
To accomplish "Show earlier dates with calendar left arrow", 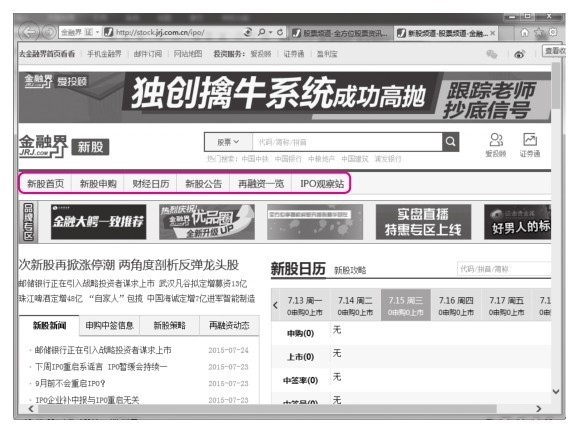I will click(x=275, y=305).
